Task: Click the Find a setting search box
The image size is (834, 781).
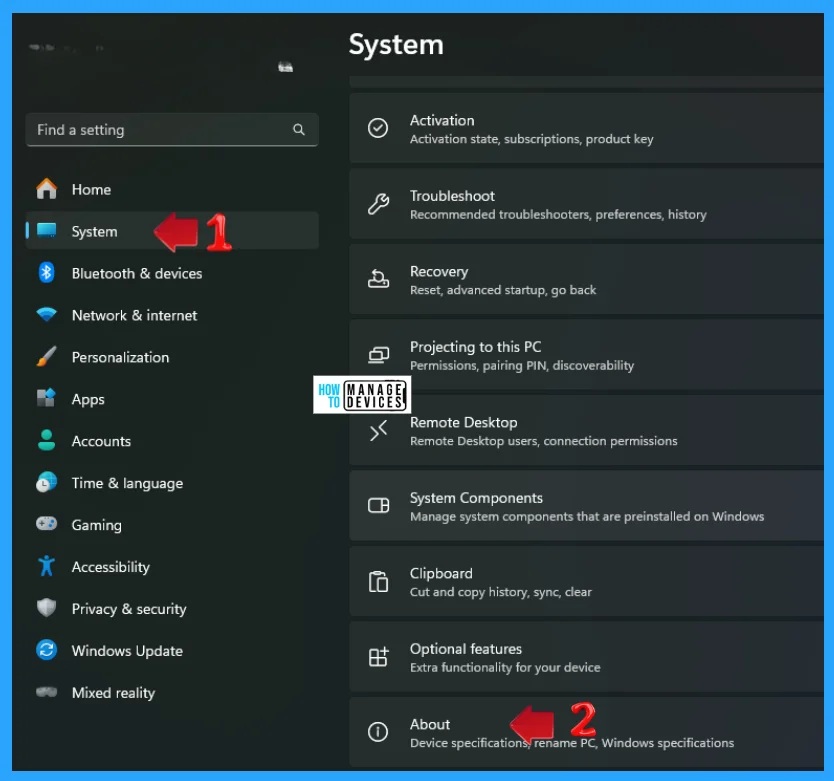Action: click(172, 129)
